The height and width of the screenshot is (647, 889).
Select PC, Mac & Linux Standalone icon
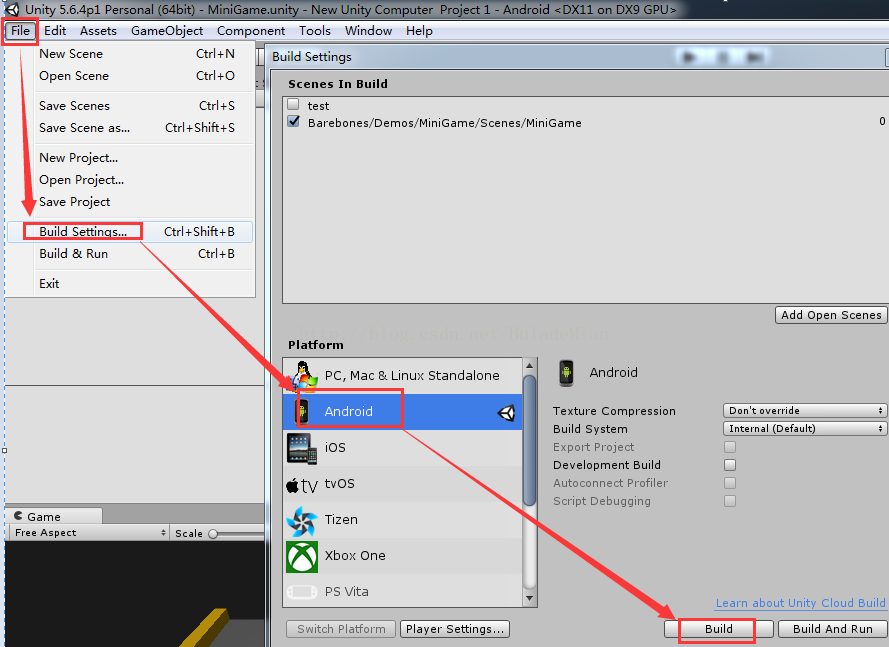pyautogui.click(x=304, y=376)
